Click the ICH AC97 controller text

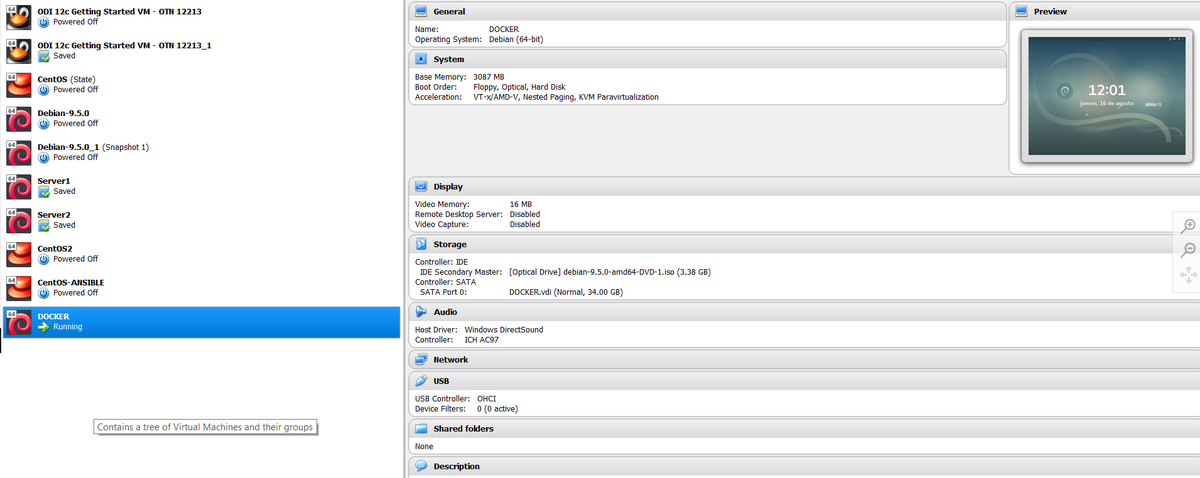tap(482, 340)
